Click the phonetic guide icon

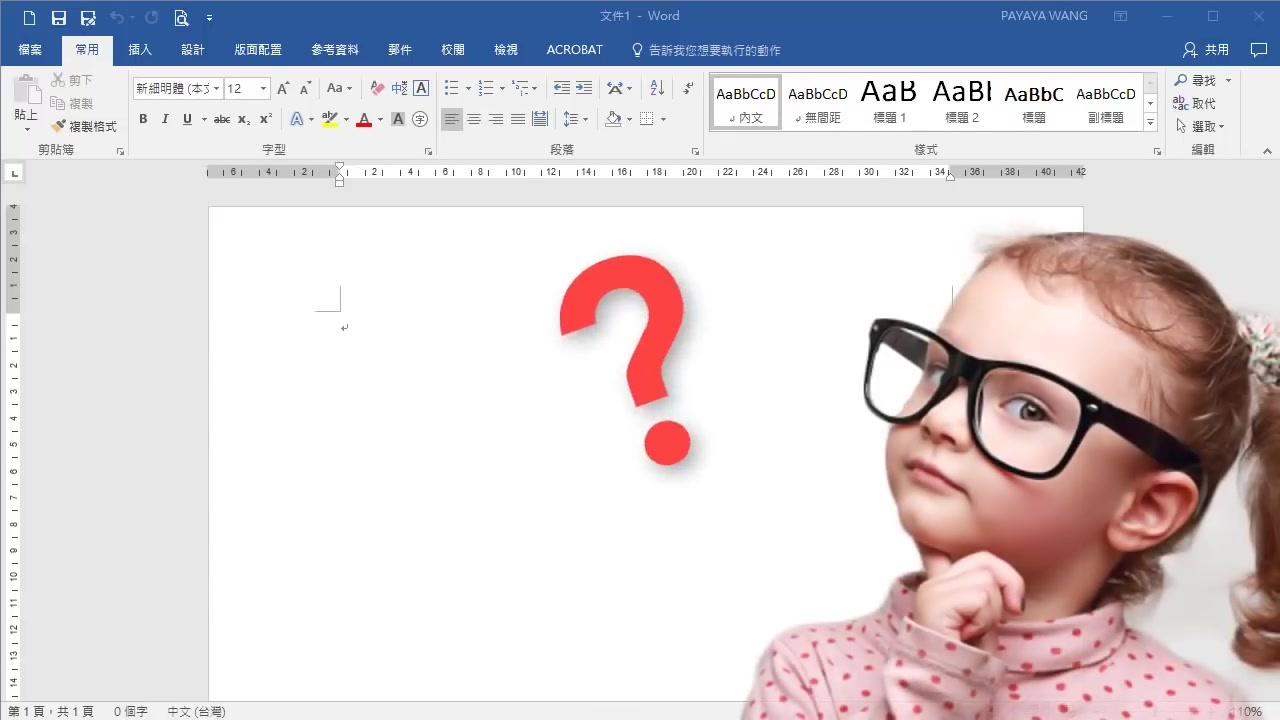pos(399,88)
